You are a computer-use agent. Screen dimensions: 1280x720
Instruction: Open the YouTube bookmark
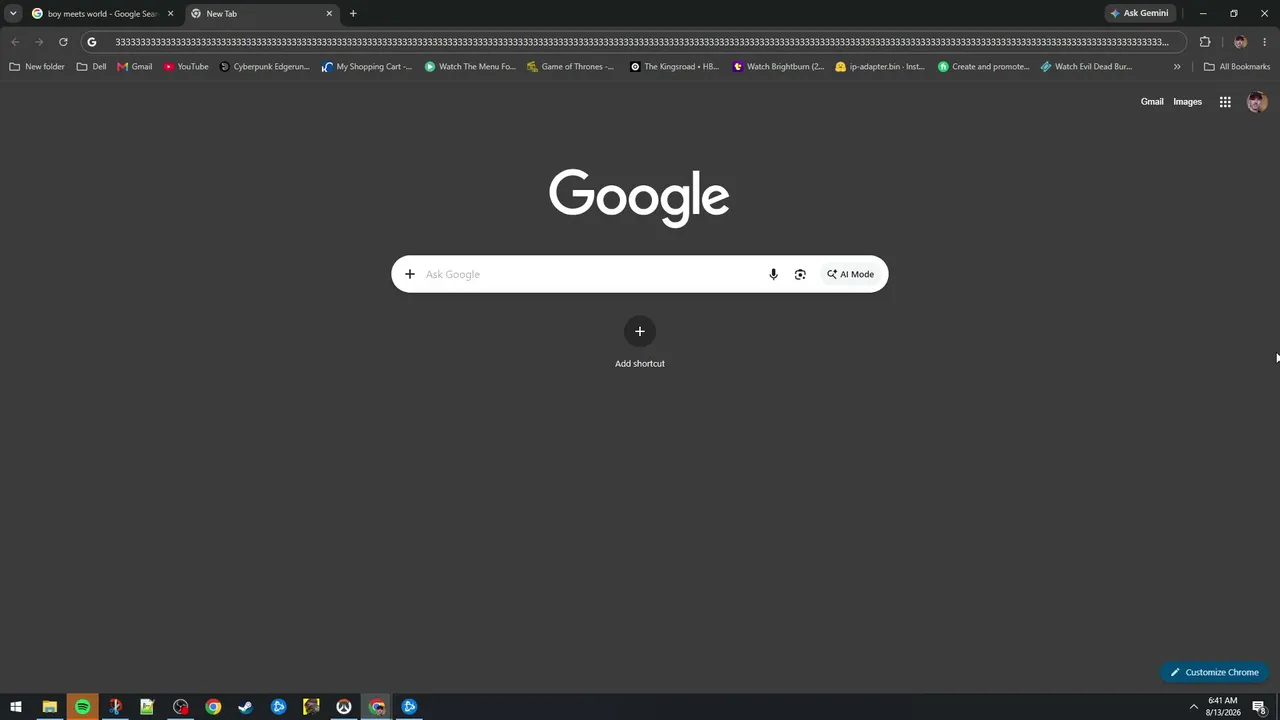click(x=186, y=67)
